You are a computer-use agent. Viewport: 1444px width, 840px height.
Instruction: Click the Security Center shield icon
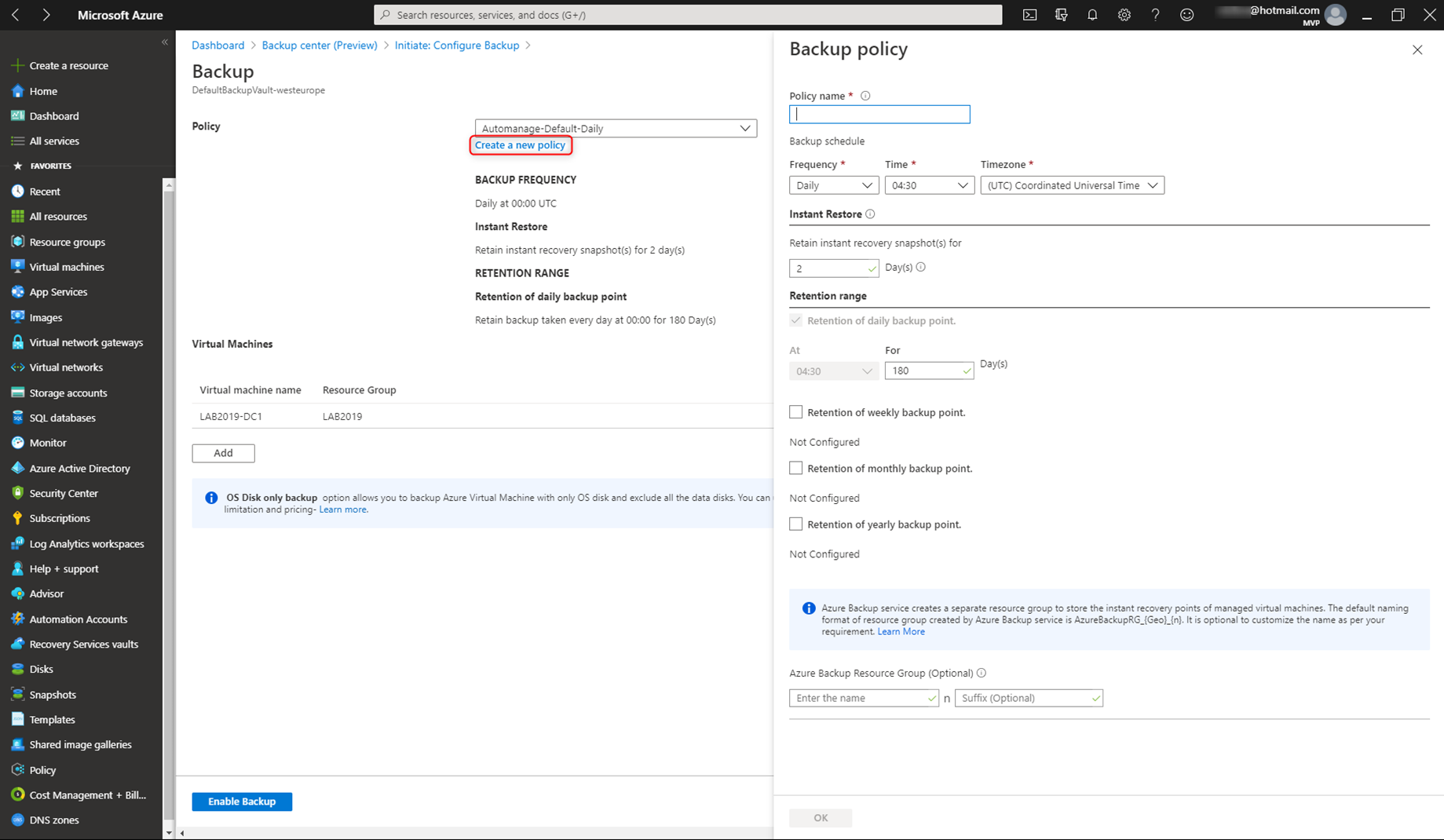17,493
